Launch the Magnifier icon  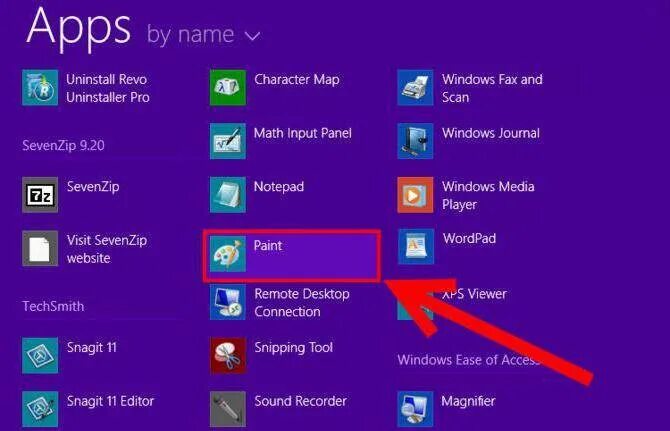[415, 409]
